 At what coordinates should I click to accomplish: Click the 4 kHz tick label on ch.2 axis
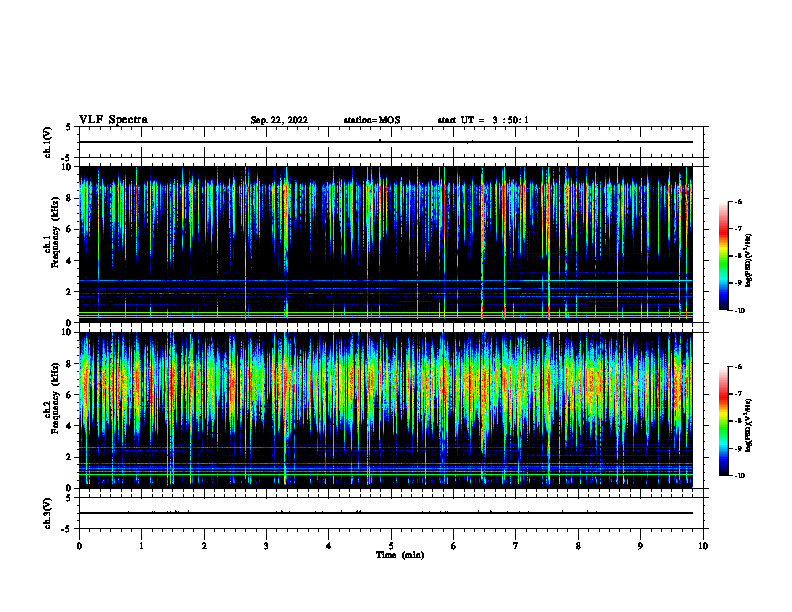70,426
